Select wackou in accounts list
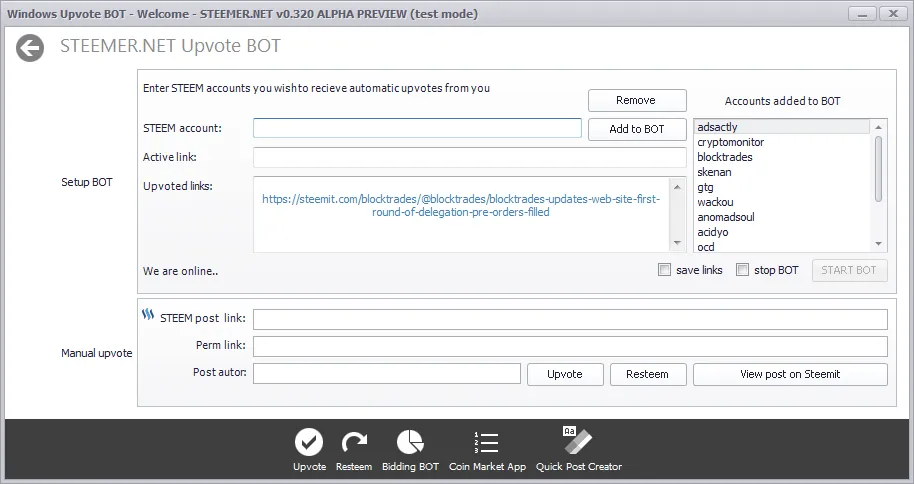This screenshot has height=484, width=914. point(782,202)
